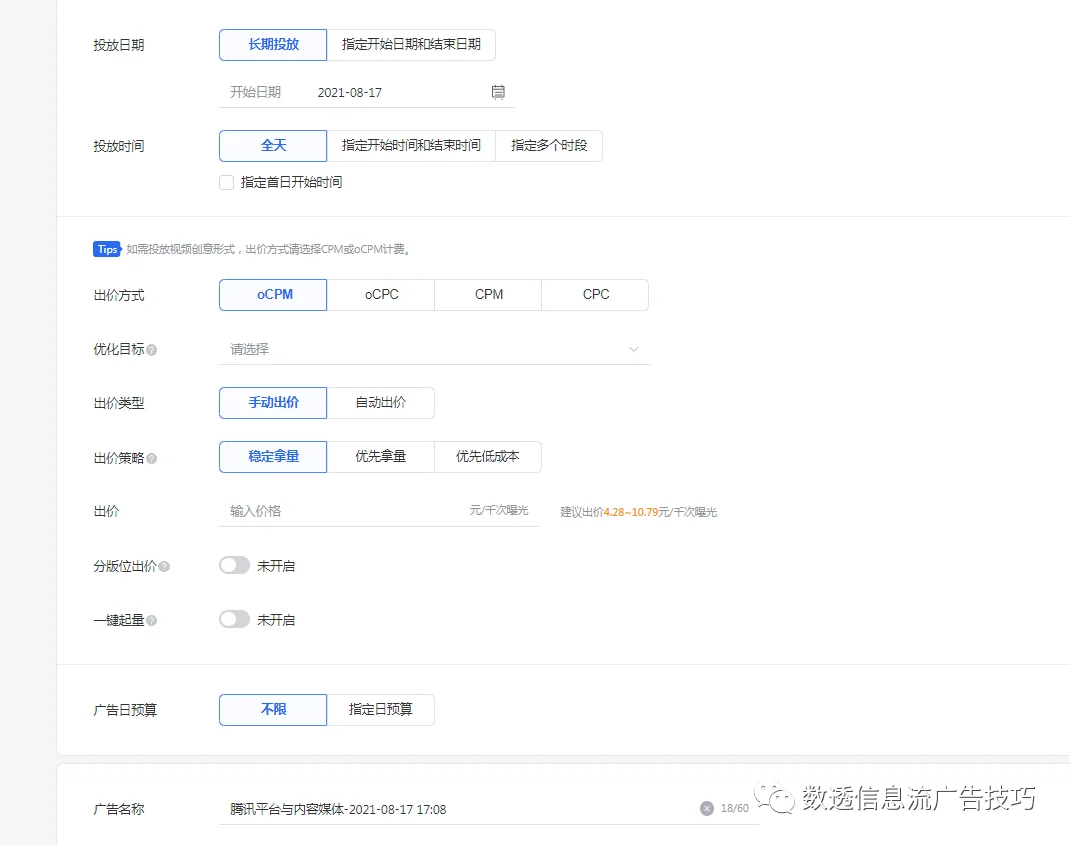Open the Tips badge icon
This screenshot has width=1070, height=845.
click(107, 249)
